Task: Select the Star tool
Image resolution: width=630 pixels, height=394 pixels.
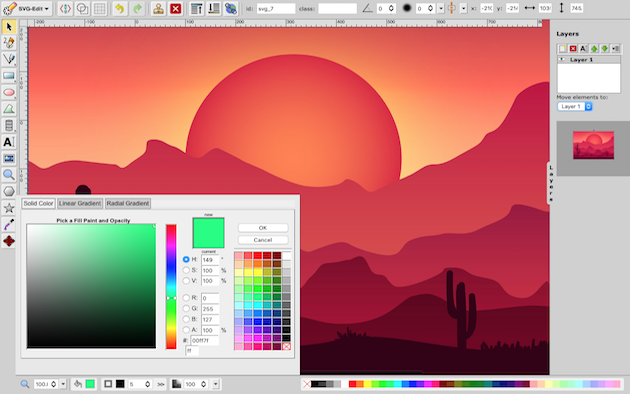Action: tap(9, 208)
